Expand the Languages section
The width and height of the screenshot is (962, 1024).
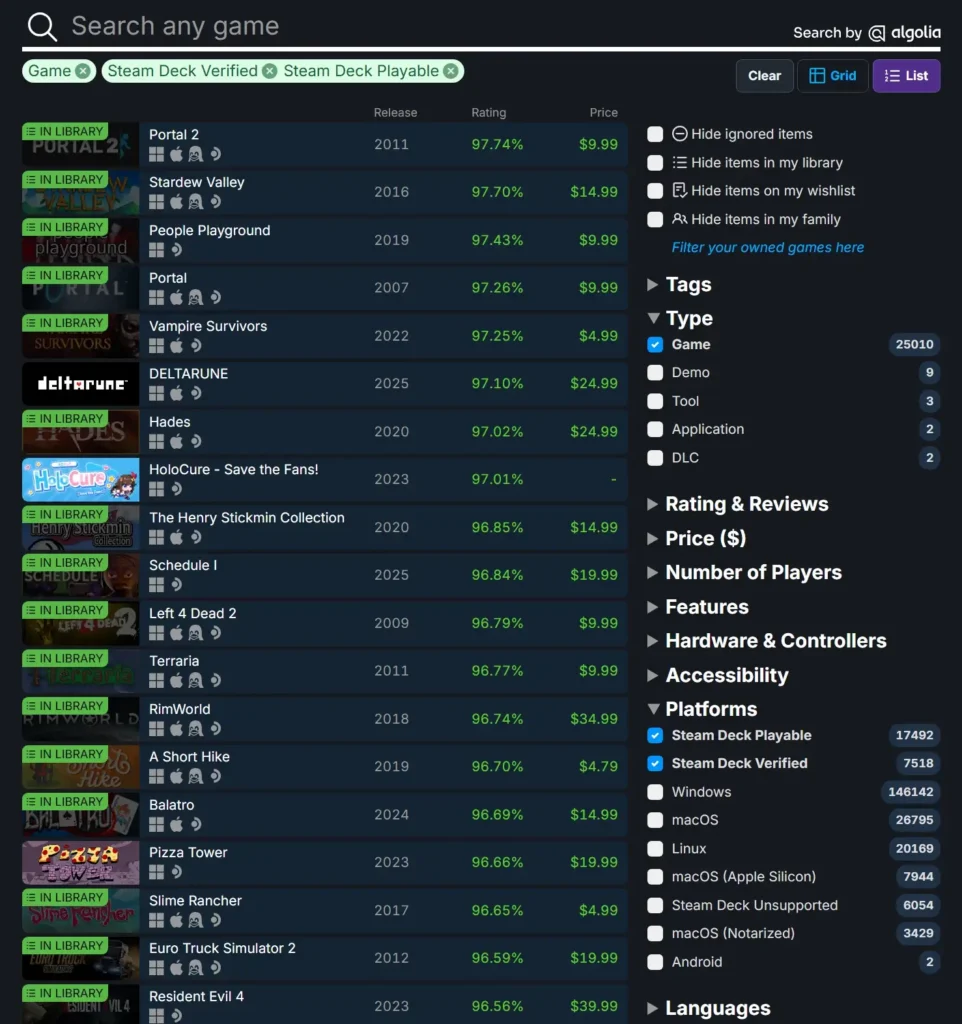(x=709, y=1008)
